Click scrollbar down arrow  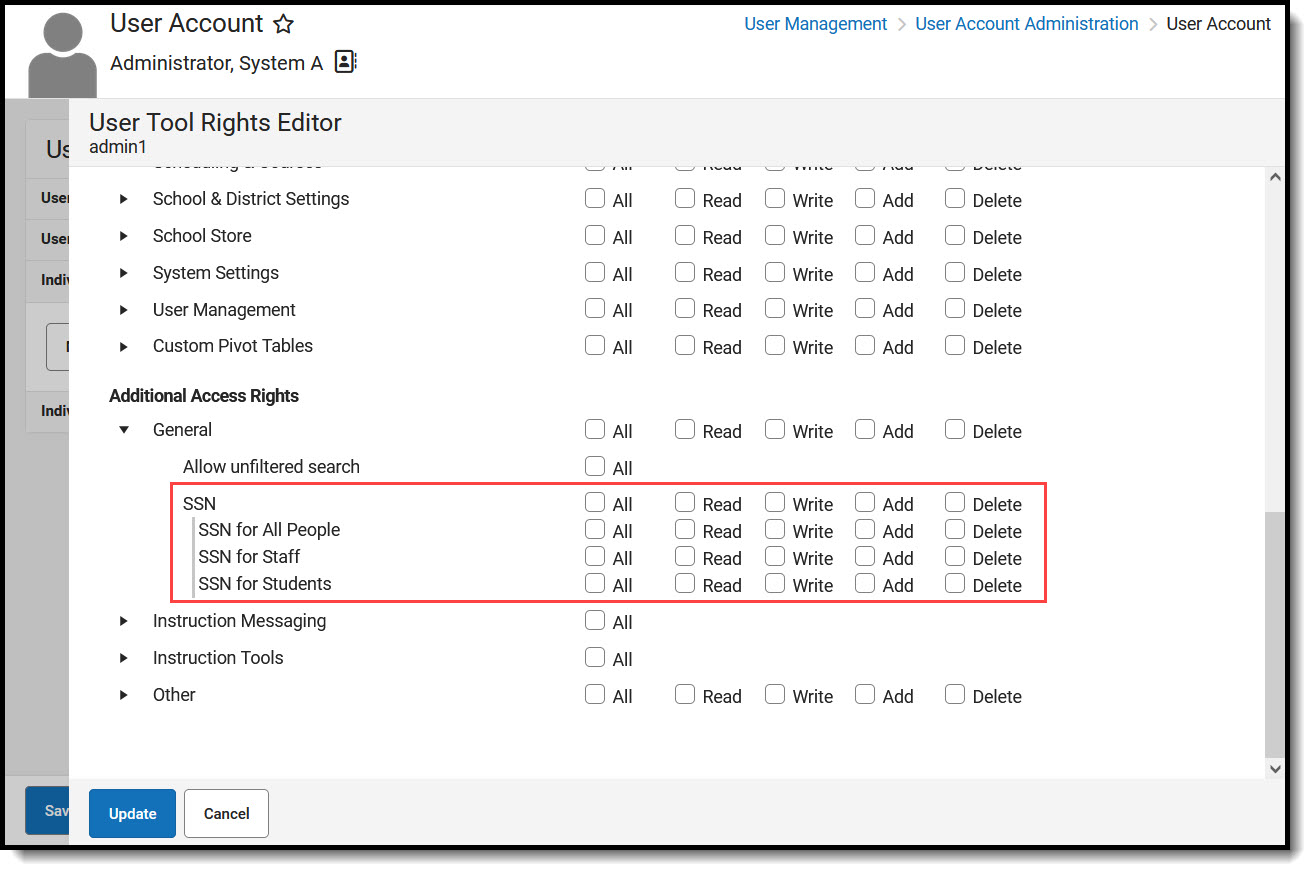pyautogui.click(x=1274, y=769)
